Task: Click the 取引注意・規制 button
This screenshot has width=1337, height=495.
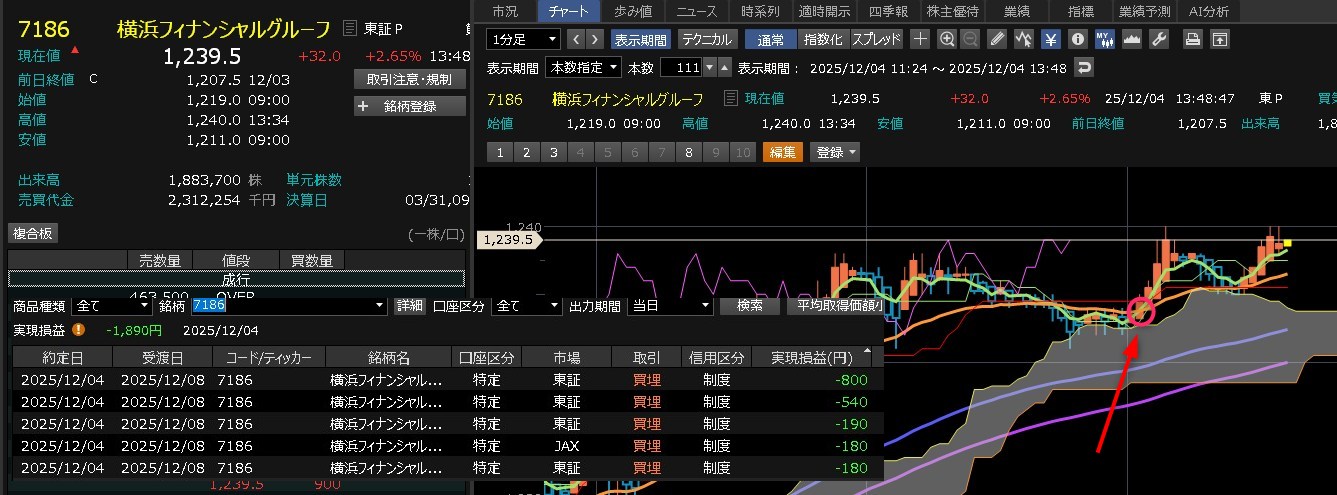Action: [409, 79]
